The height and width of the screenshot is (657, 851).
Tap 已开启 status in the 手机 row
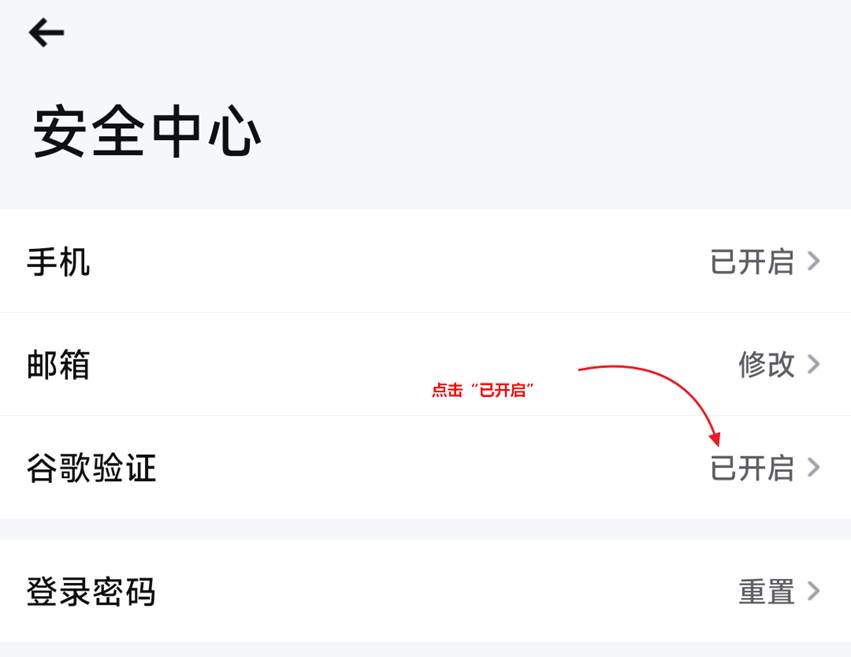[752, 262]
